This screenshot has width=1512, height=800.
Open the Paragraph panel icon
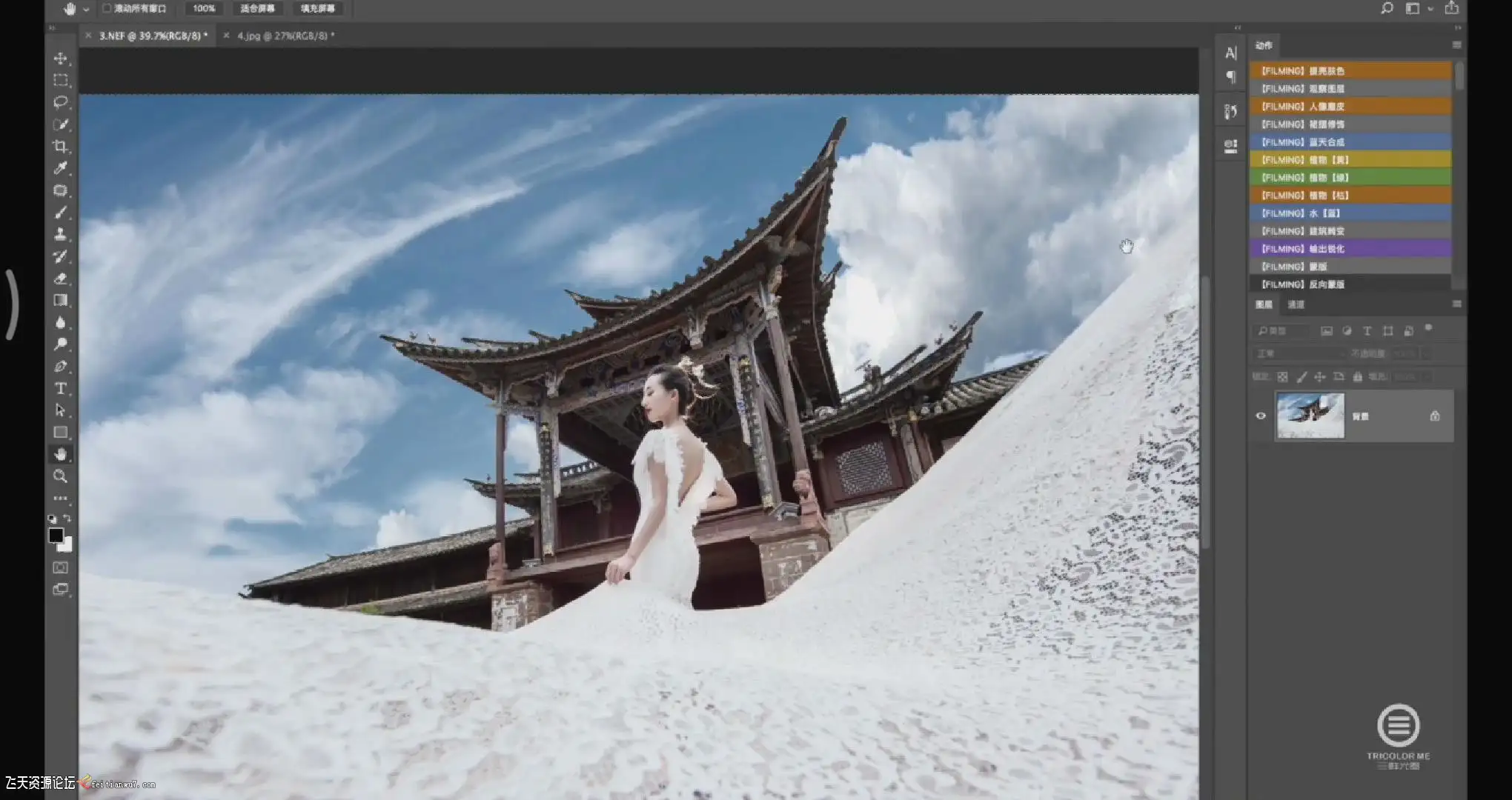(1231, 77)
